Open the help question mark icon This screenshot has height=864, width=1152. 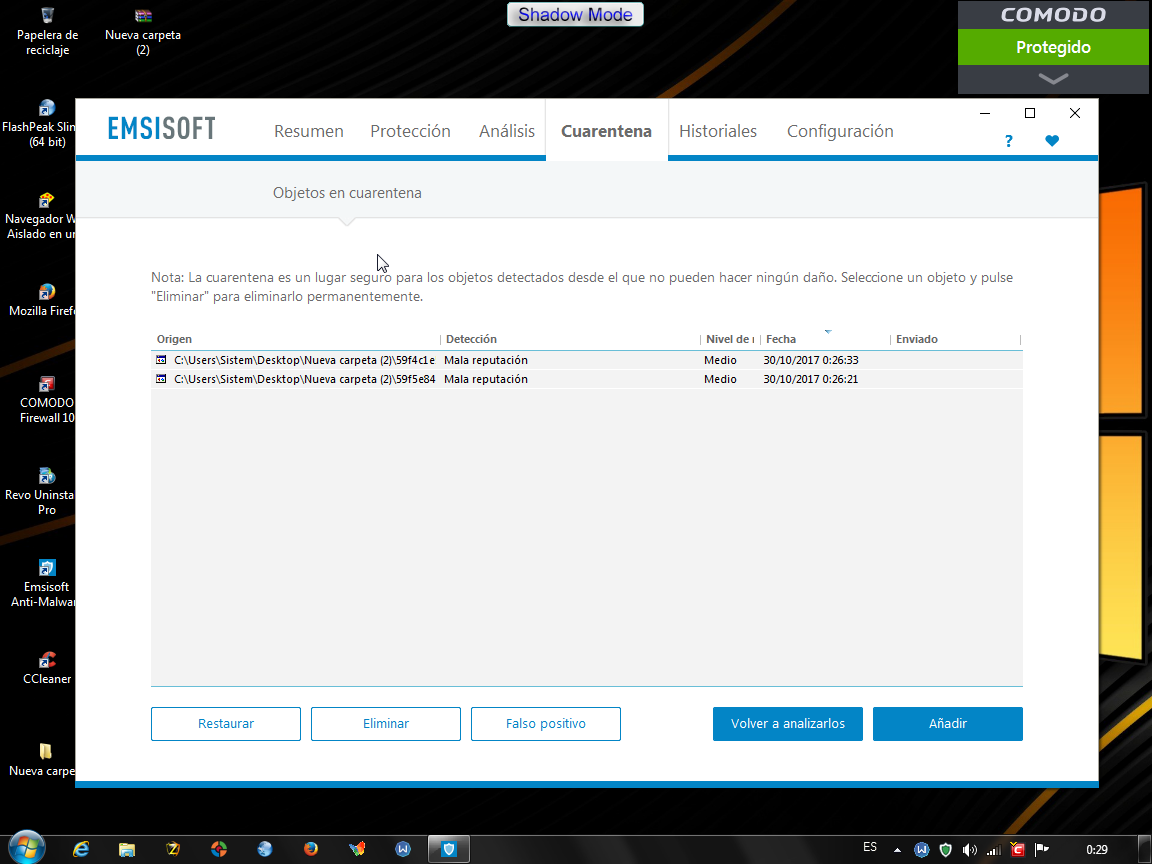click(1009, 141)
